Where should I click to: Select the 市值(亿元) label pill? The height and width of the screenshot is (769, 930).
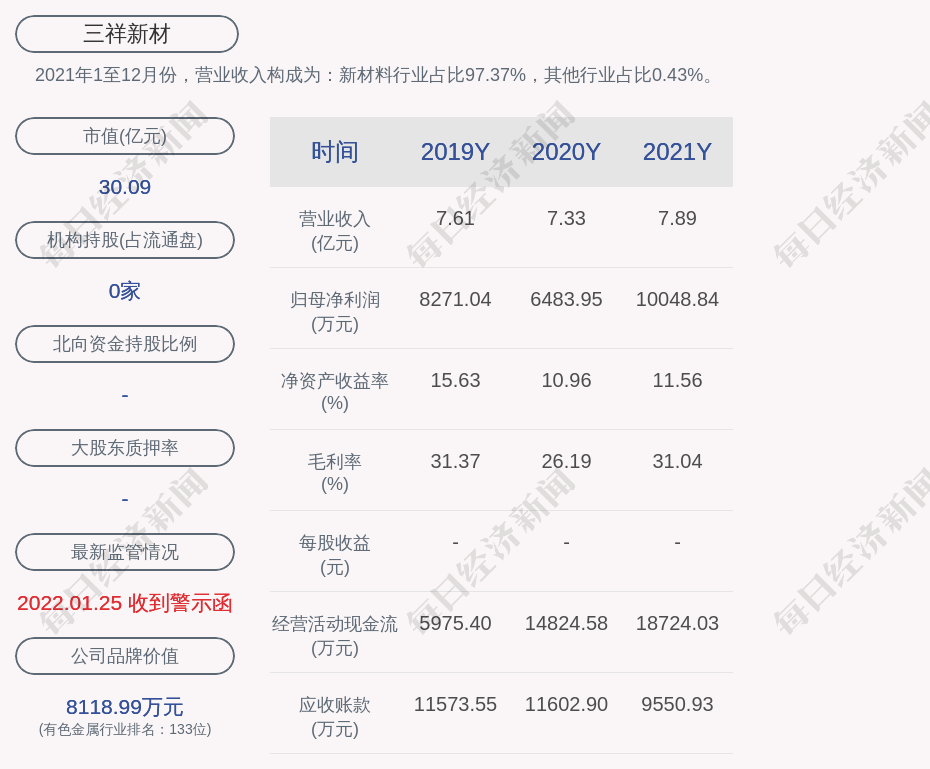pyautogui.click(x=125, y=136)
